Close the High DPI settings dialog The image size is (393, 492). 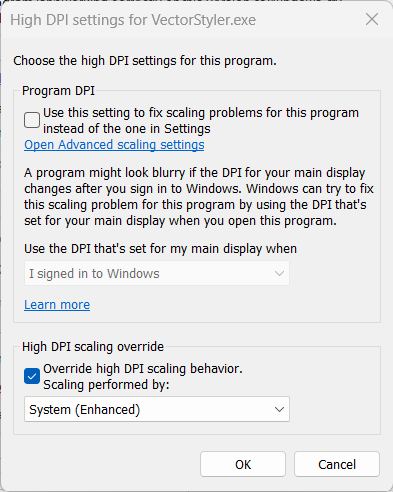click(x=372, y=19)
